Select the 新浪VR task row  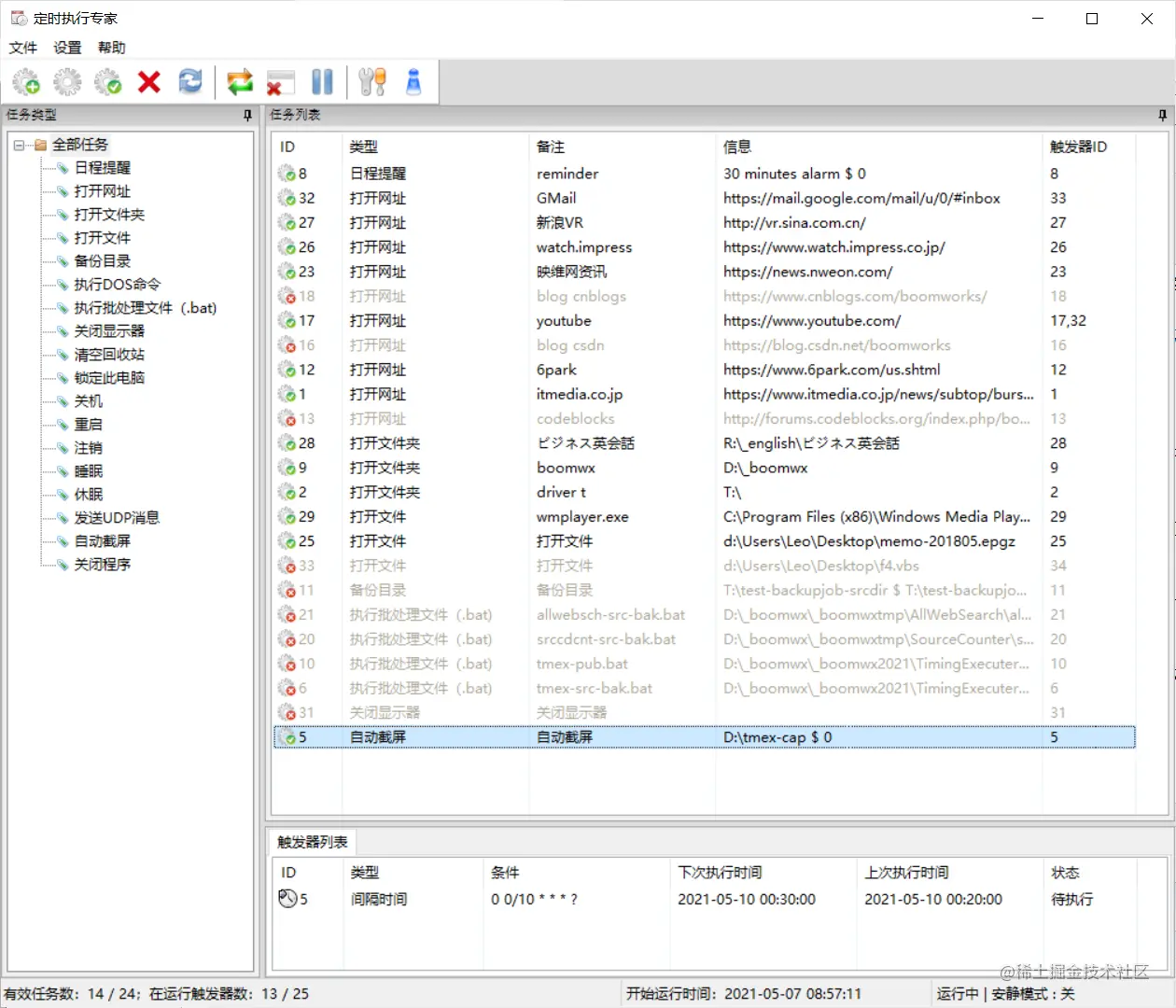(705, 222)
